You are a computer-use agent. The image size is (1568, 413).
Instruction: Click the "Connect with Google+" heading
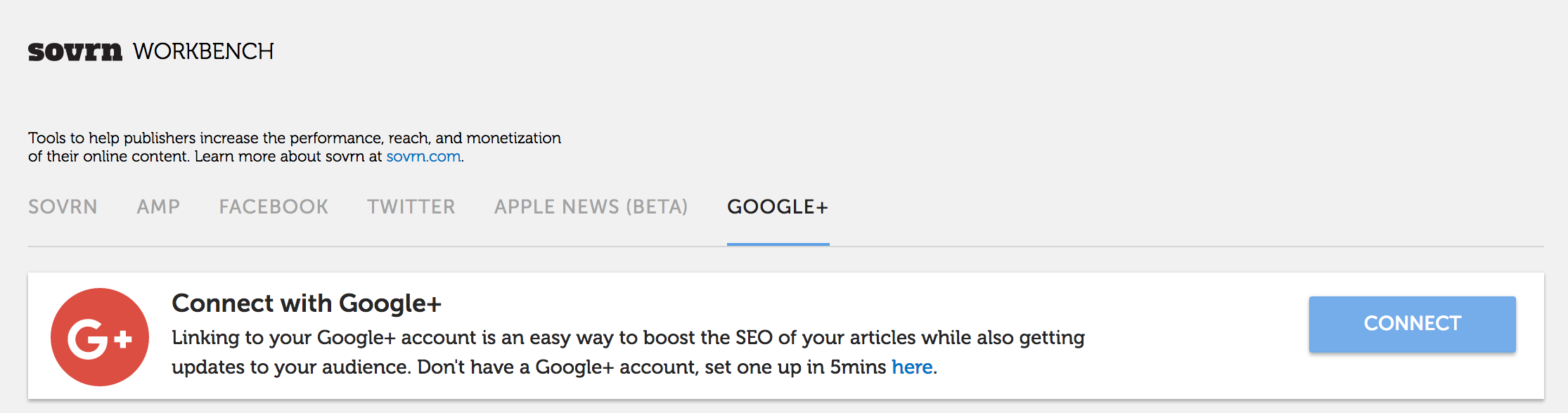pos(307,303)
